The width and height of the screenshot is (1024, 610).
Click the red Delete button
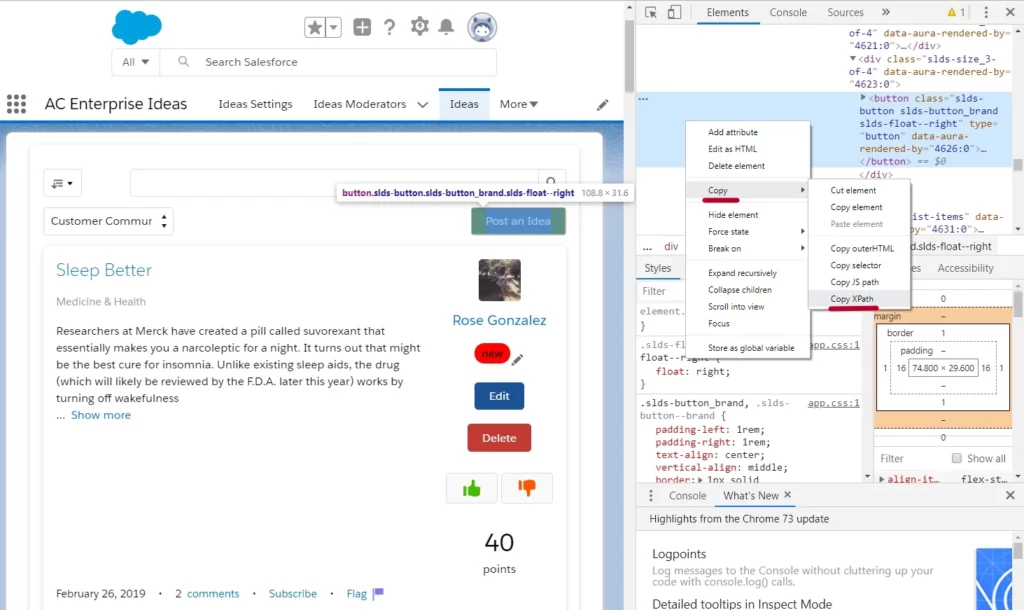[499, 438]
